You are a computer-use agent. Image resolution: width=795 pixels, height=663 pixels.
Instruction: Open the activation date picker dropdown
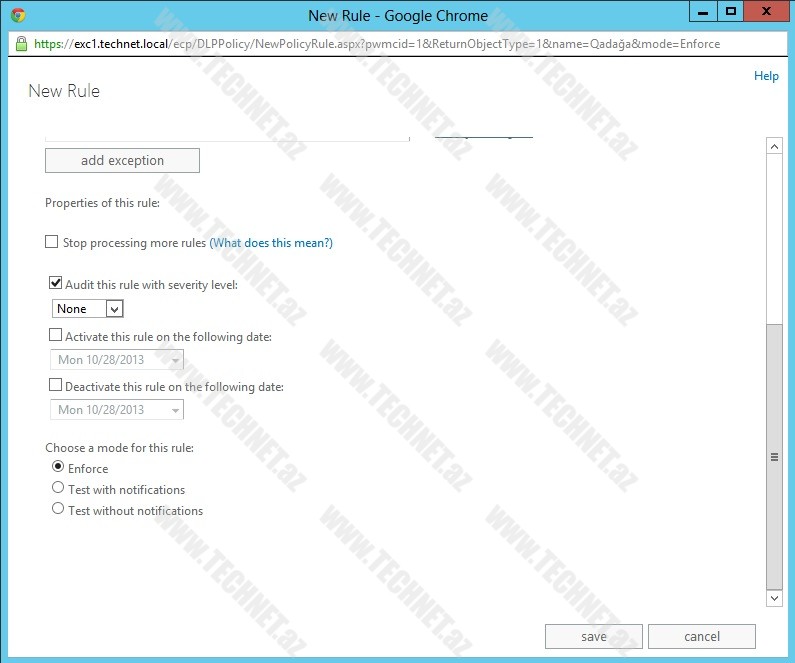click(x=176, y=360)
